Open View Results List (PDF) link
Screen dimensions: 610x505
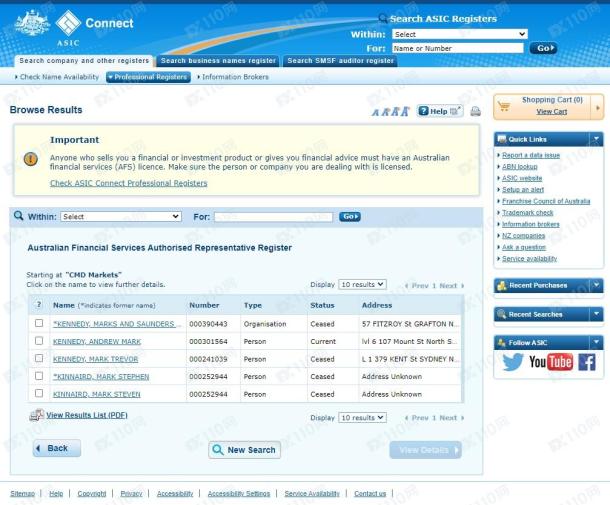click(87, 415)
